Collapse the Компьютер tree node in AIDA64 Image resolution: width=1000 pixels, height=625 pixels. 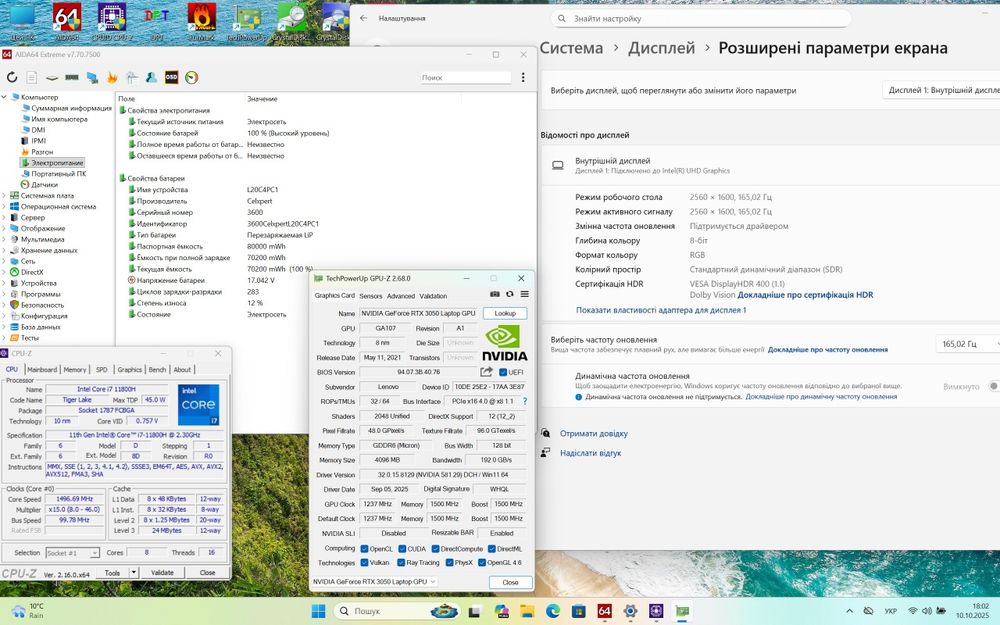click(x=5, y=98)
